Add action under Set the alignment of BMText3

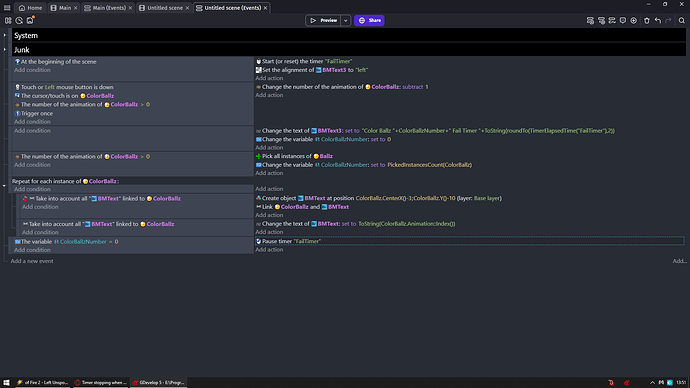(269, 78)
